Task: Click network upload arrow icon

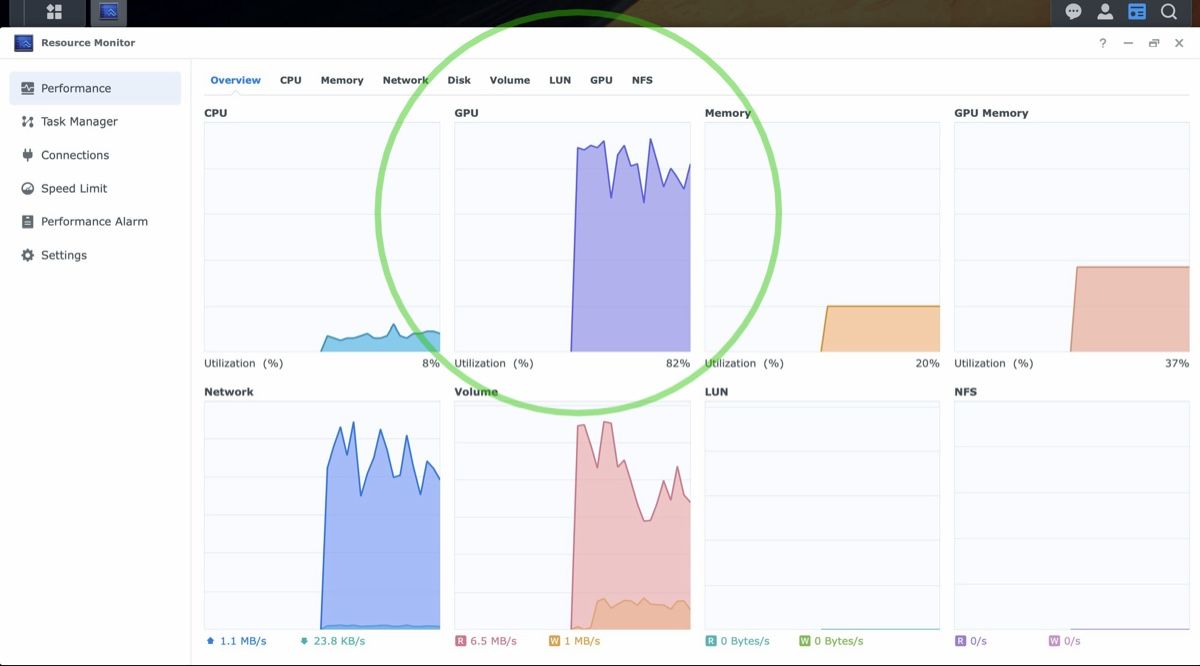Action: coord(210,641)
